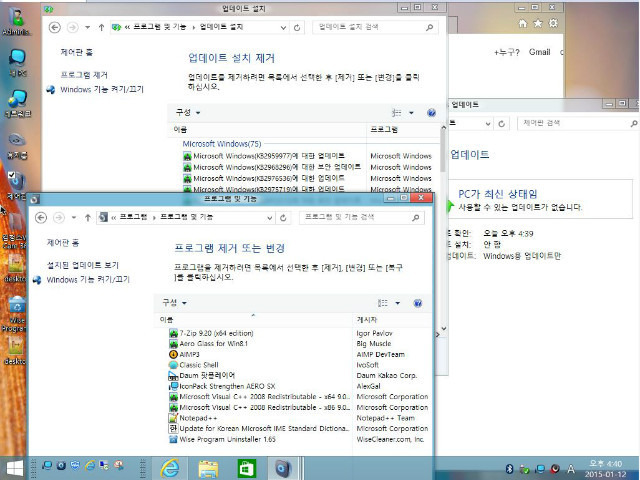Open address bar dropdown in update install window
Image resolution: width=640 pixels, height=480 pixels.
[x=283, y=27]
